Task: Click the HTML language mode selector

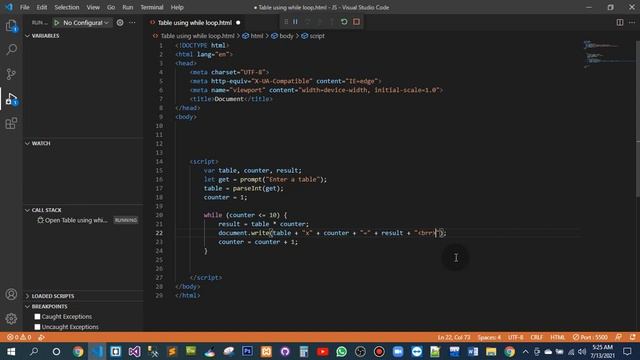Action: (x=558, y=337)
